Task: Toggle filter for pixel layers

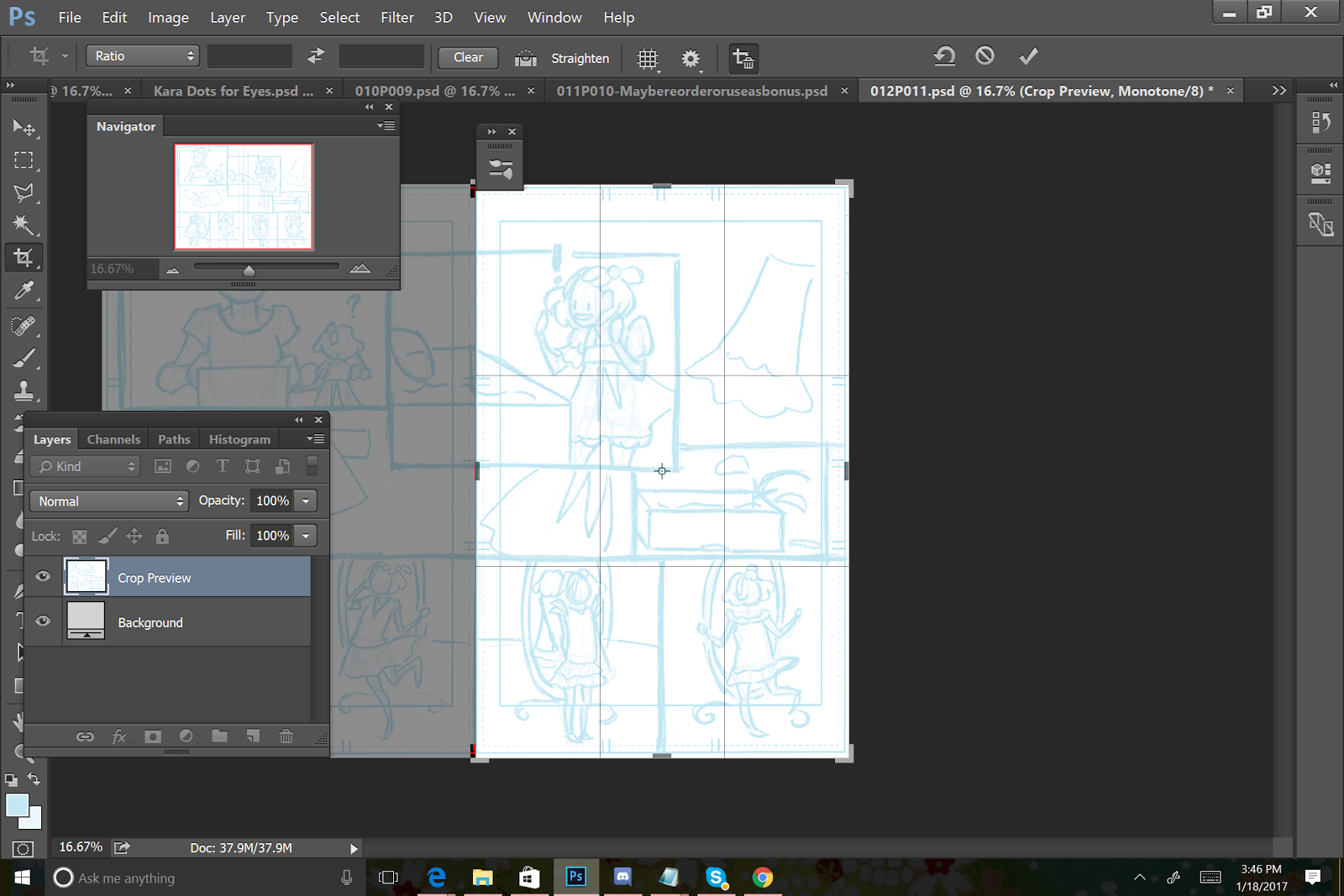Action: 163,466
